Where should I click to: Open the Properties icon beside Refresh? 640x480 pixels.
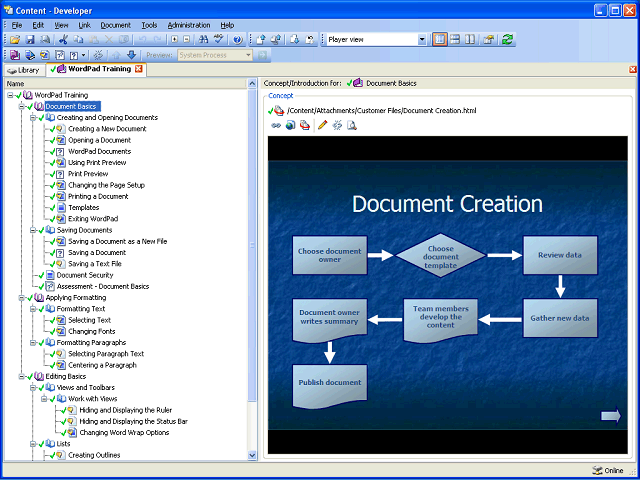pos(489,40)
